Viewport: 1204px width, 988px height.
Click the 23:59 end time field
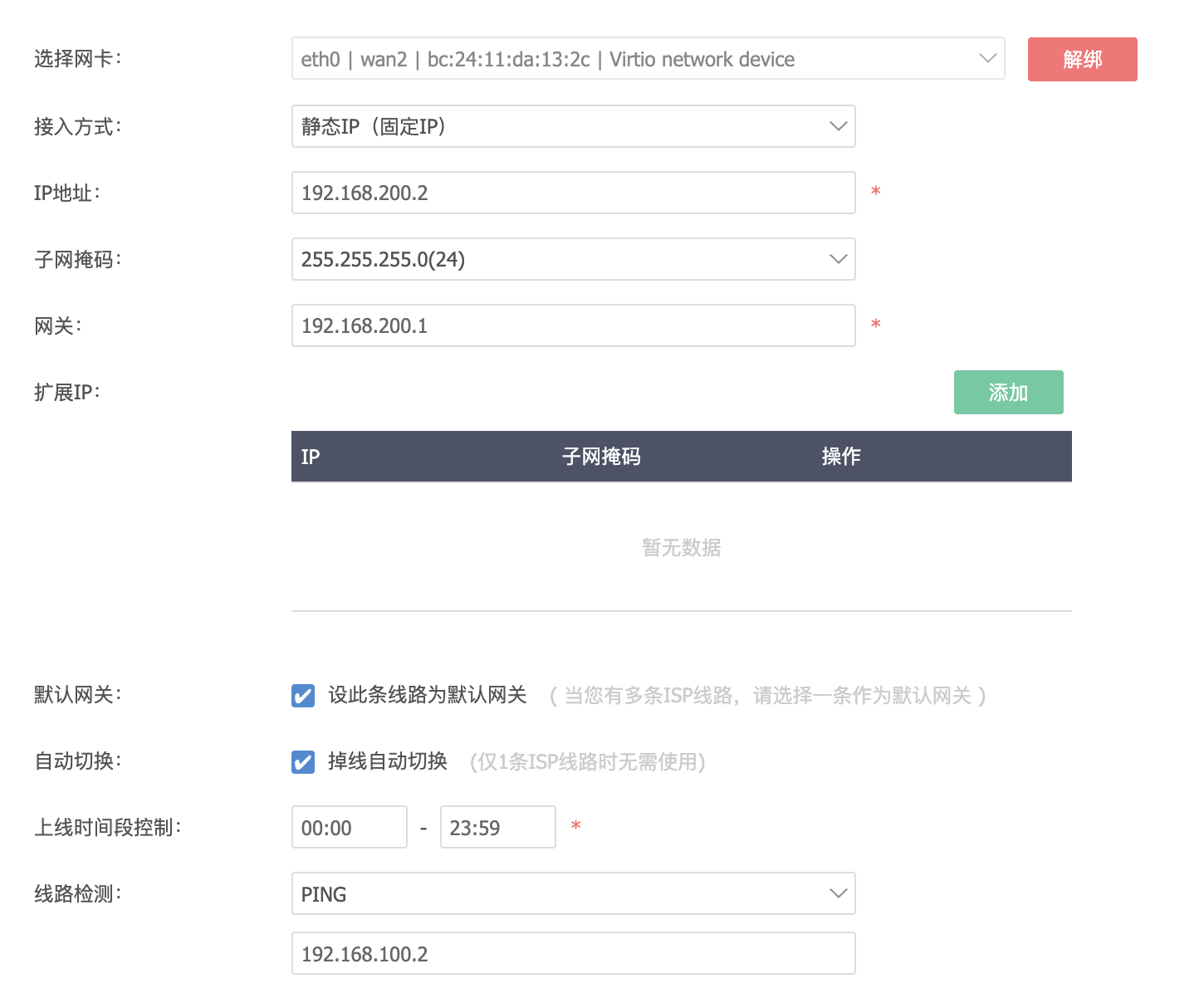click(497, 828)
